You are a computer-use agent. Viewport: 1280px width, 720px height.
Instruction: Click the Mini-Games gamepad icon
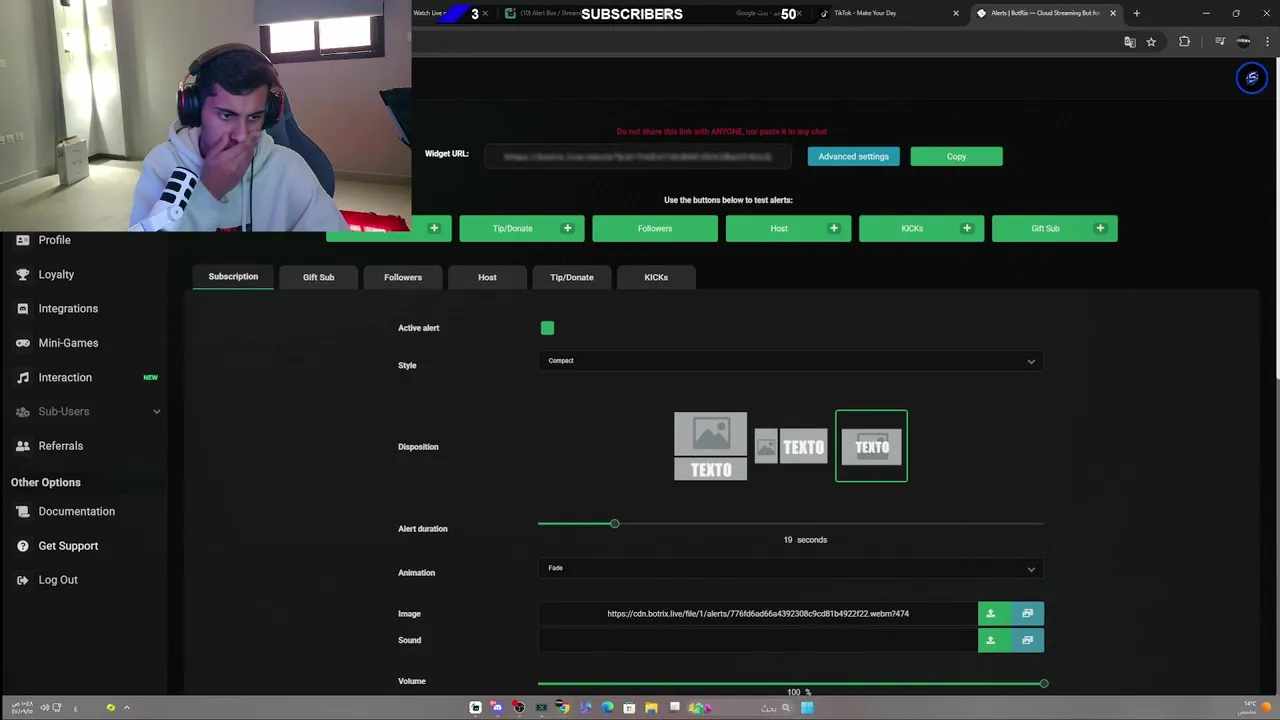click(x=23, y=343)
